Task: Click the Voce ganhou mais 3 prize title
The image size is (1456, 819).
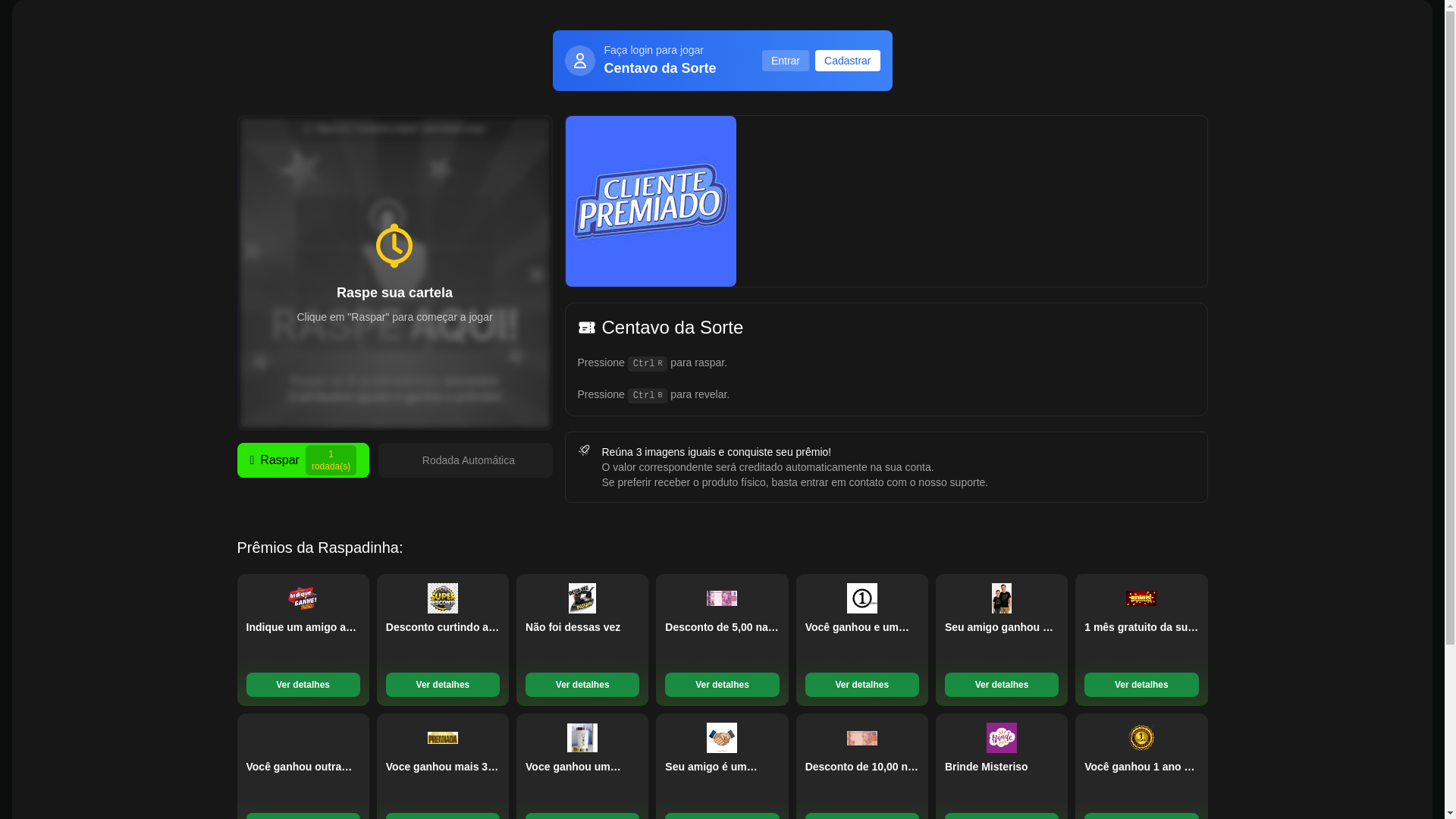Action: pos(443,767)
